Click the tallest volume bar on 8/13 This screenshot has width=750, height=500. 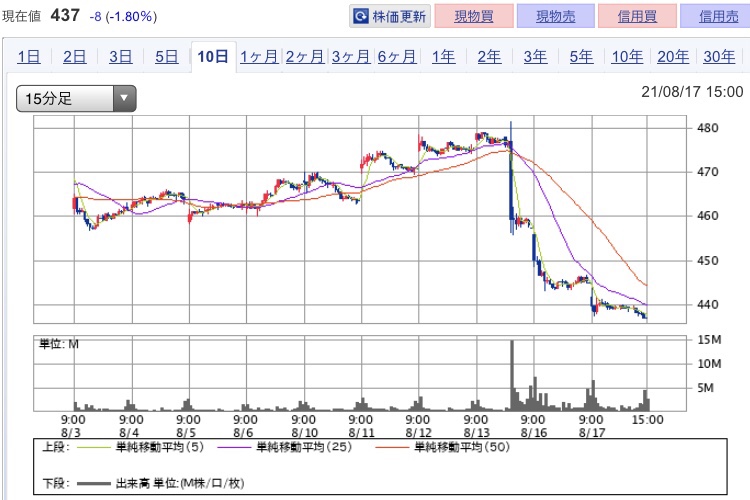point(512,375)
